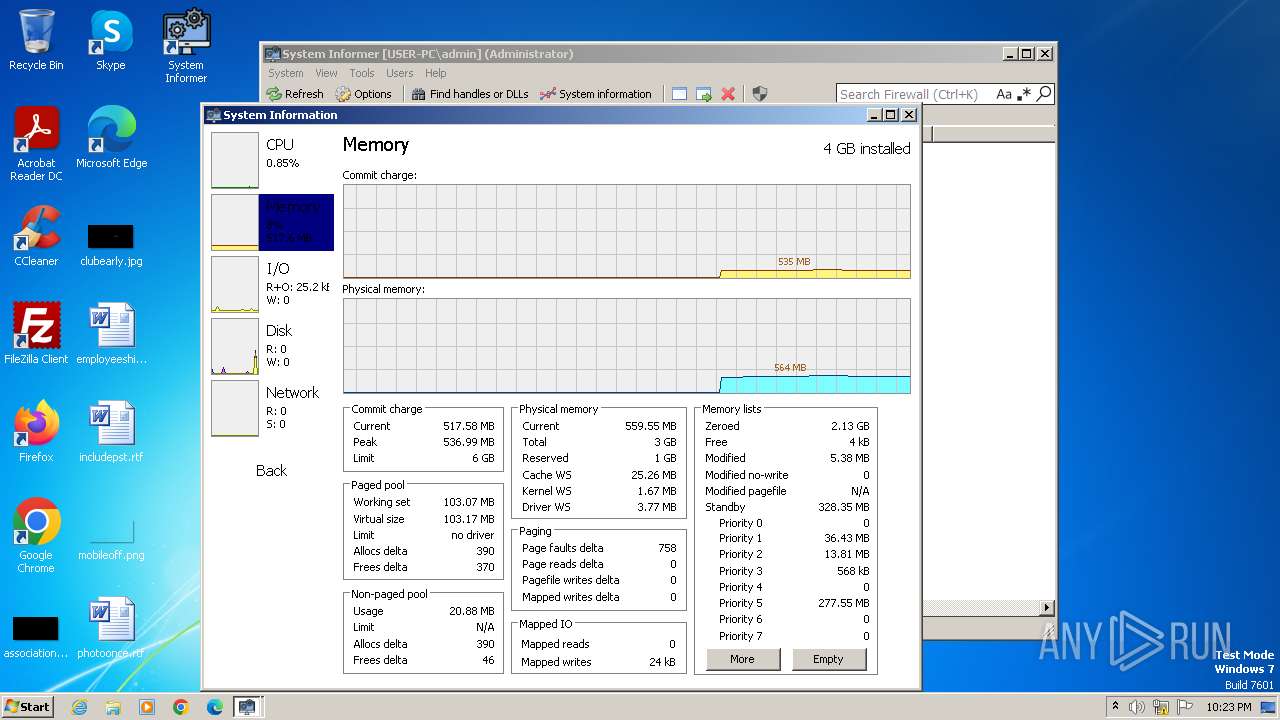Screen dimensions: 1280x720
Task: Open System Informer desktop shortcut
Action: 186,46
